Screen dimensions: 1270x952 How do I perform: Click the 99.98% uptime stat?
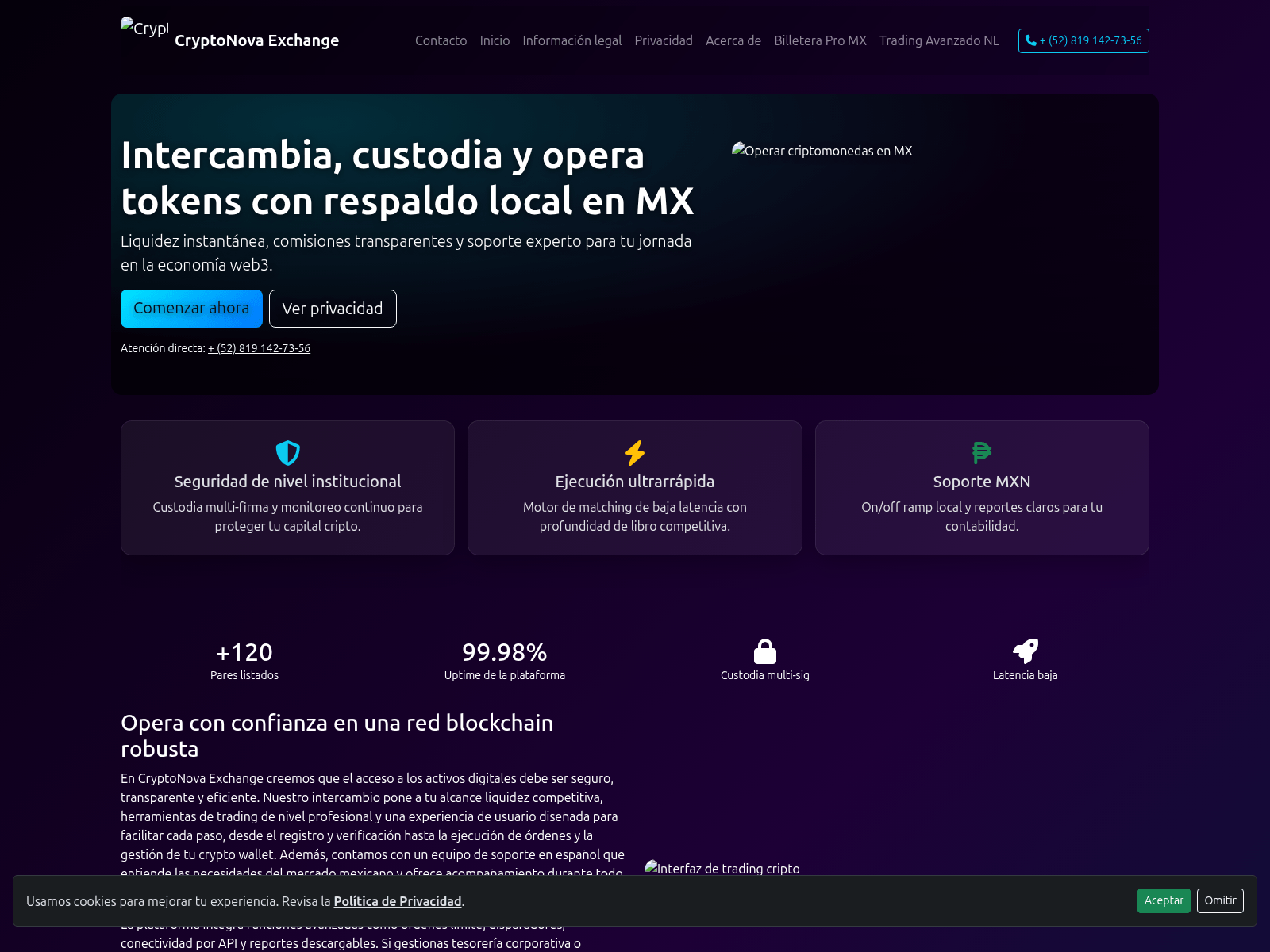505,652
